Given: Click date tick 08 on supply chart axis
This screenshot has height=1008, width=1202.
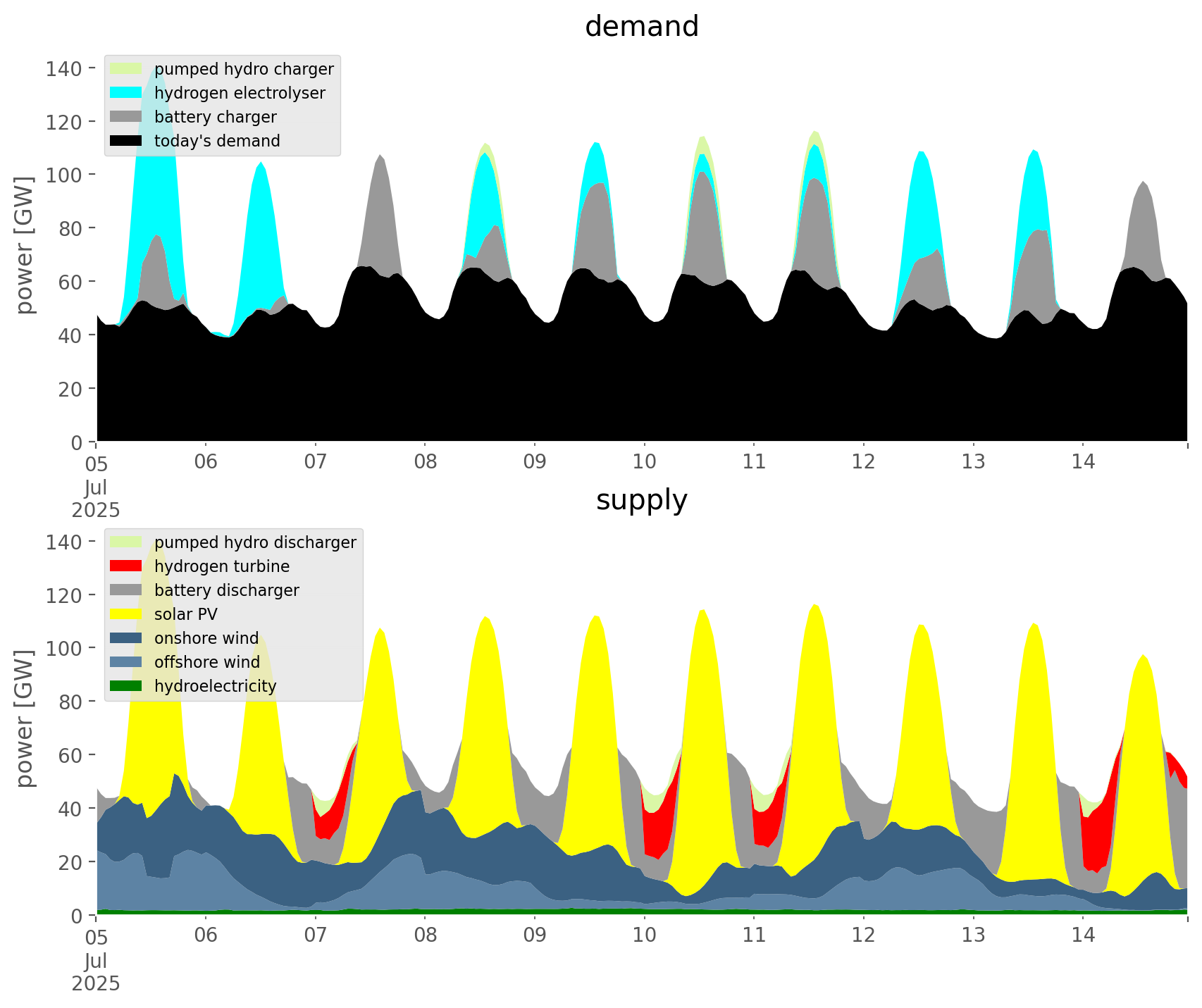Looking at the screenshot, I should [x=425, y=936].
